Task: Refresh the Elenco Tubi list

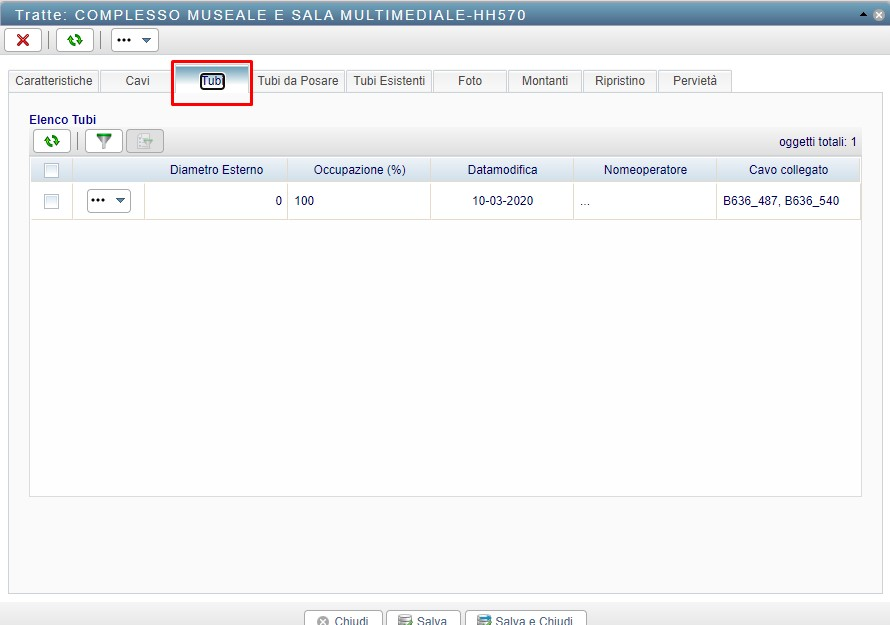Action: pos(52,141)
